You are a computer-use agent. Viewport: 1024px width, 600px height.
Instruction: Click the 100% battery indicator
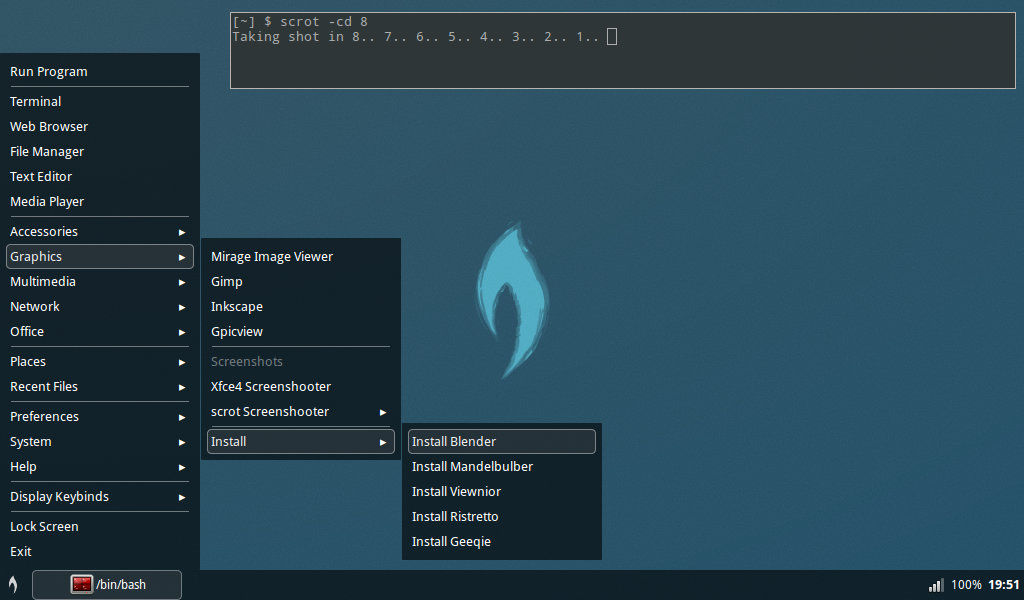coord(966,585)
